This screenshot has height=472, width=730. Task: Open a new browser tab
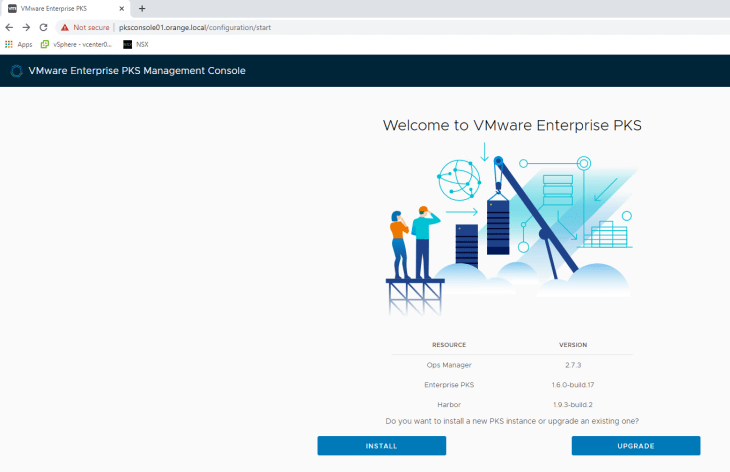(142, 8)
